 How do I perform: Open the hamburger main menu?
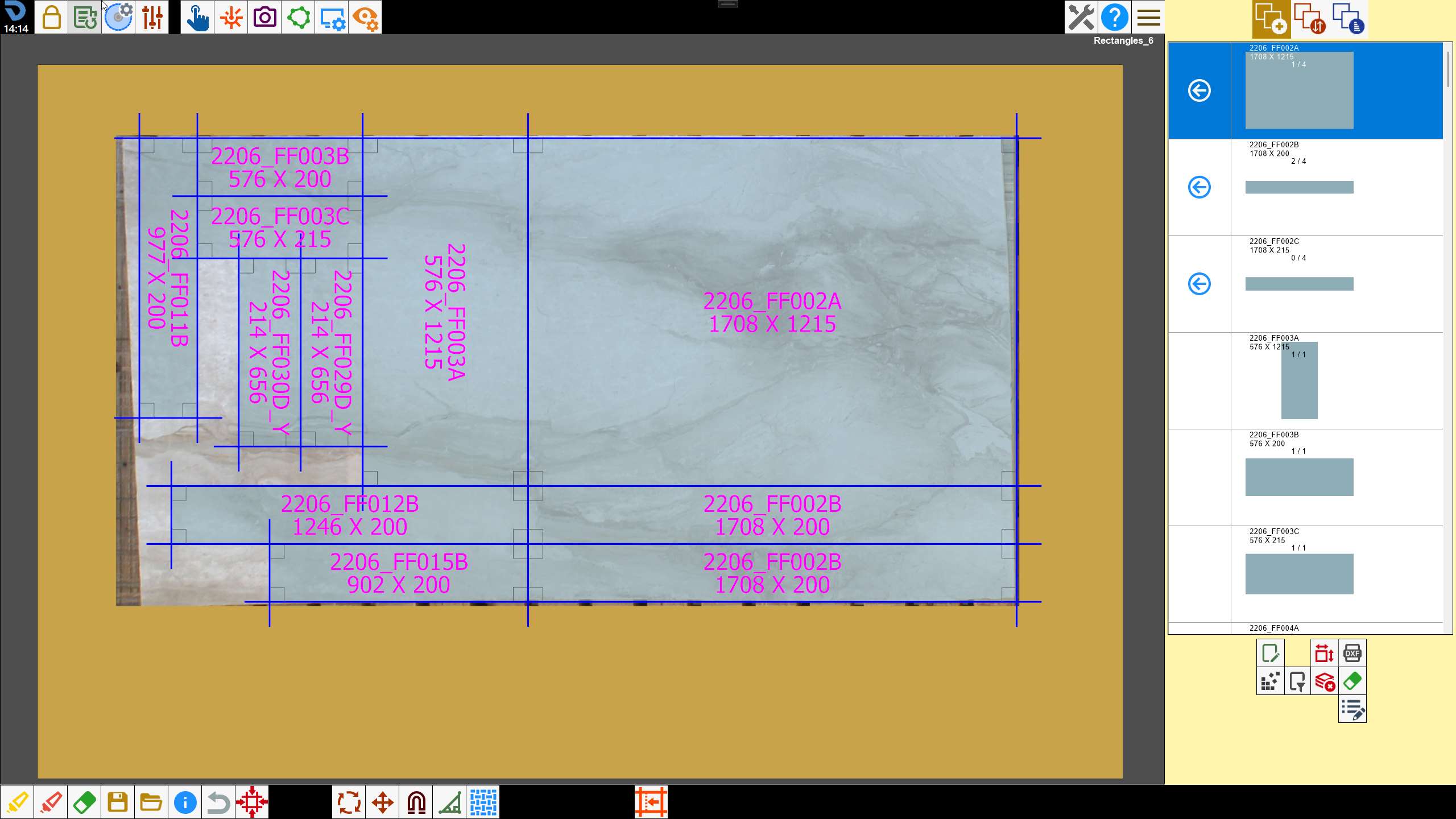[1148, 17]
